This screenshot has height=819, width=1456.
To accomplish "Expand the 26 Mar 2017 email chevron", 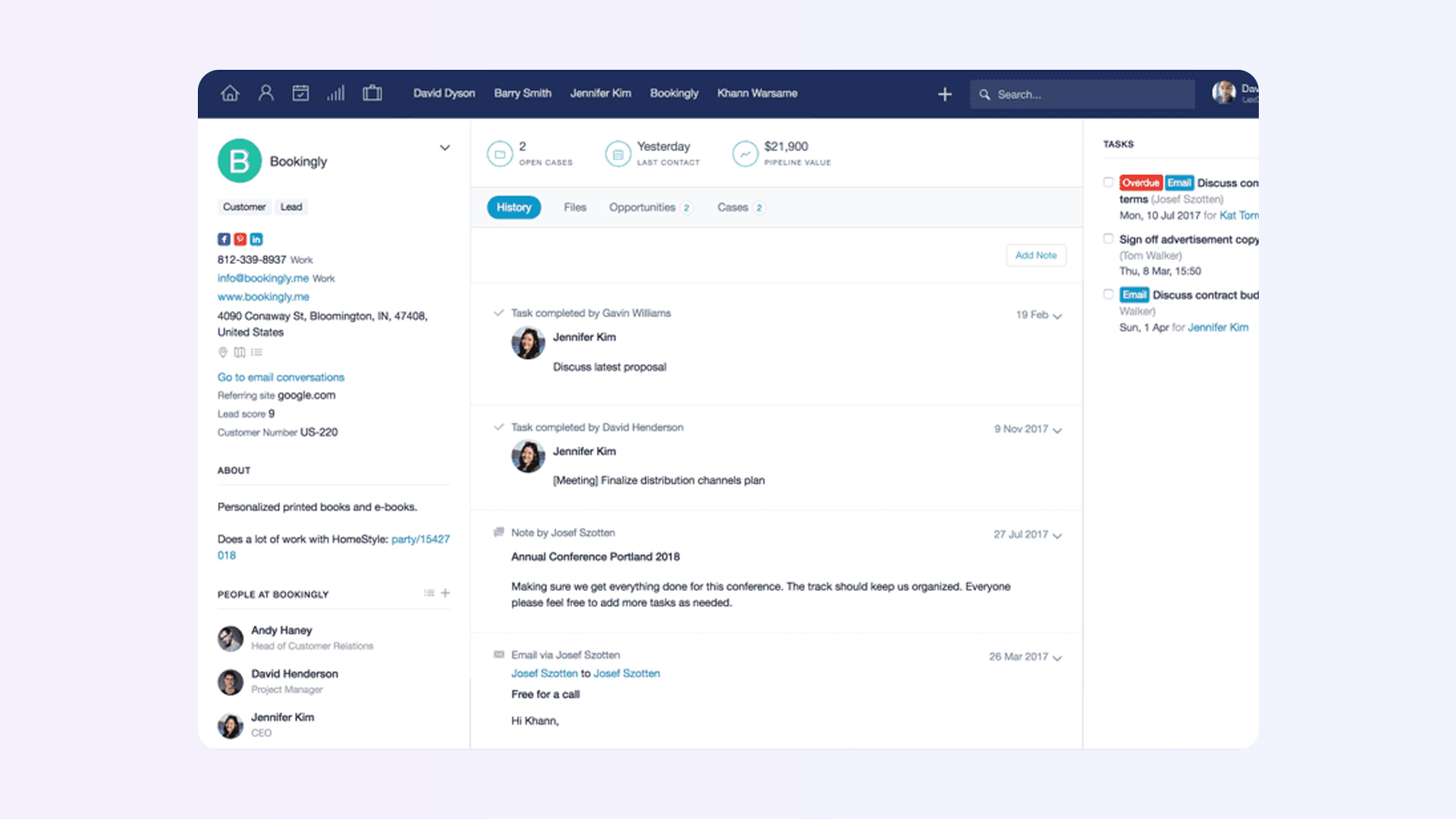I will tap(1058, 658).
